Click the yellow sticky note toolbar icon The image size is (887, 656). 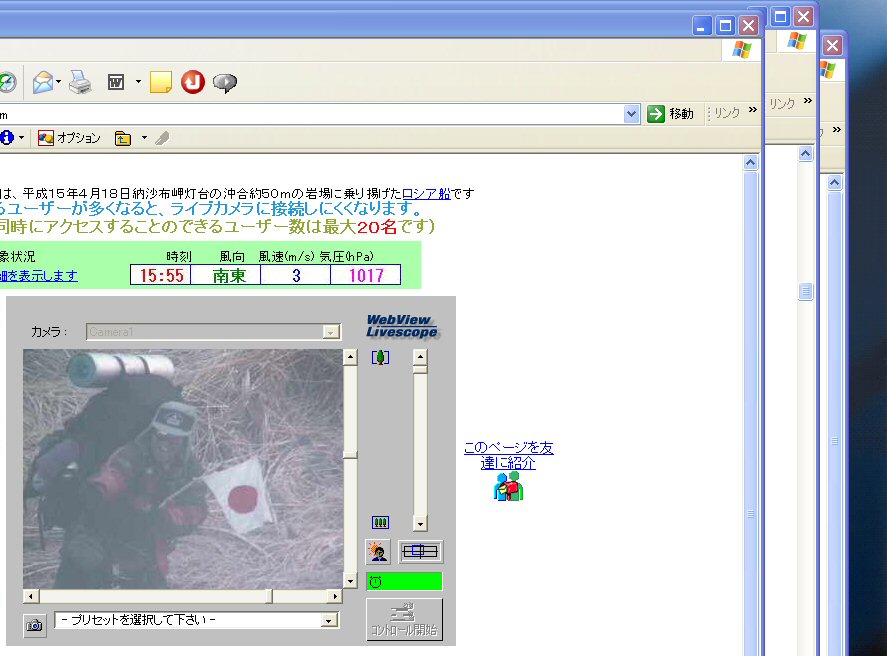click(x=160, y=82)
